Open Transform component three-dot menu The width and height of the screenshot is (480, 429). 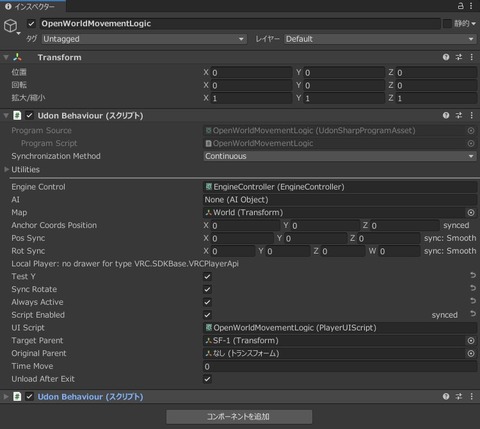pos(472,57)
